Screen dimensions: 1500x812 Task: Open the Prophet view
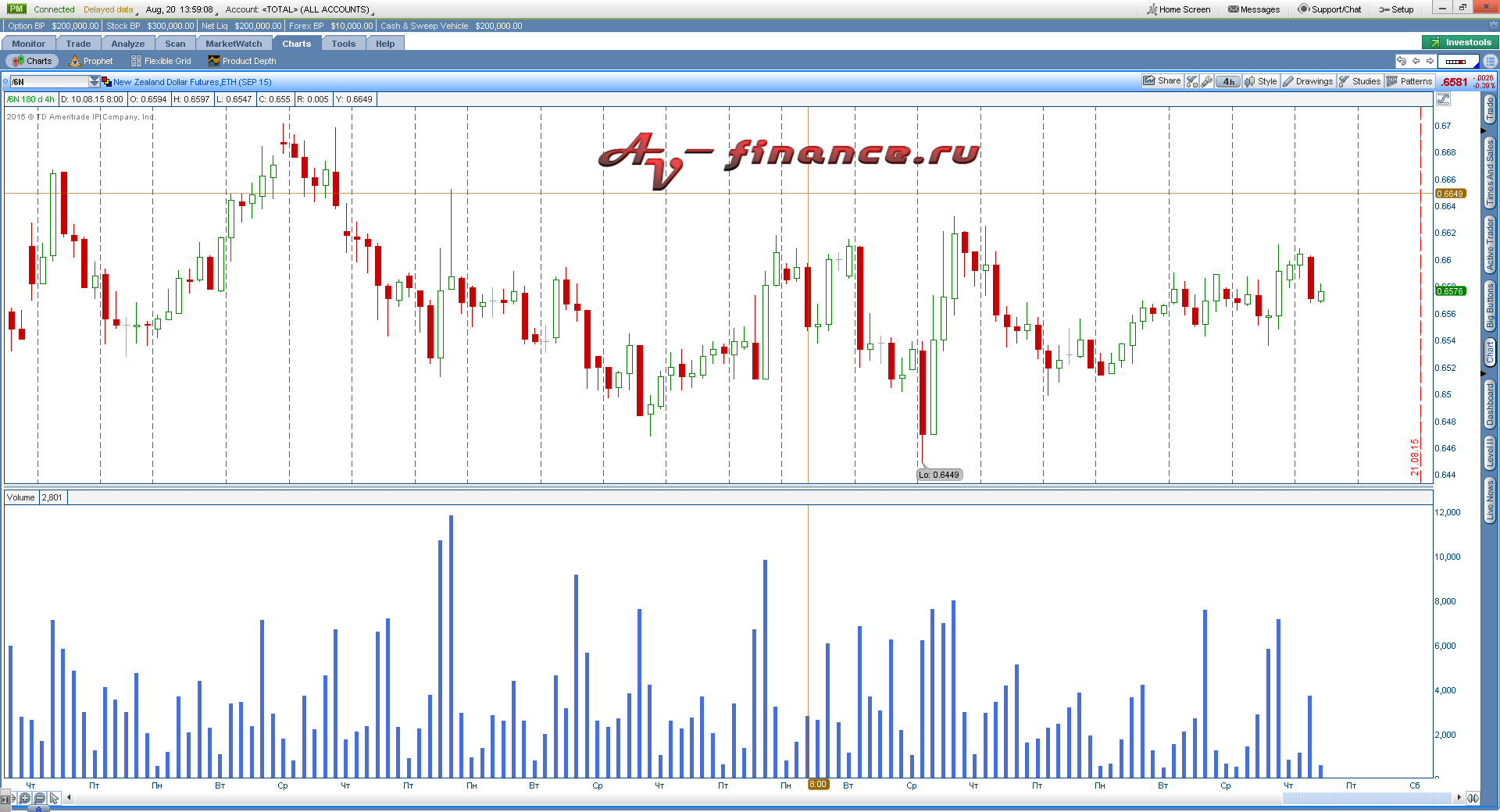[x=91, y=61]
